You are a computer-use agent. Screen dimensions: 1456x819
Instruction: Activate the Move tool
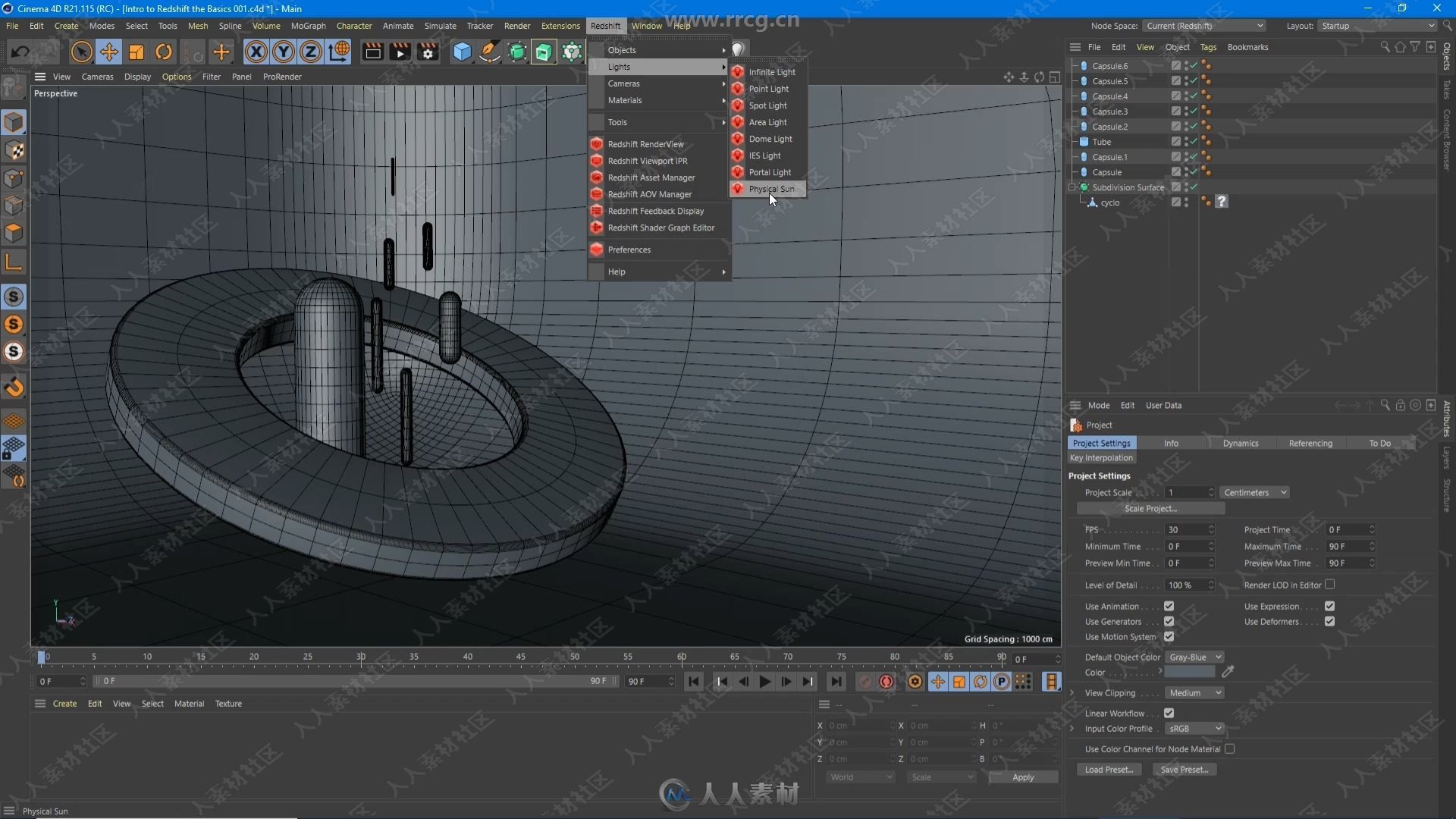click(x=109, y=52)
